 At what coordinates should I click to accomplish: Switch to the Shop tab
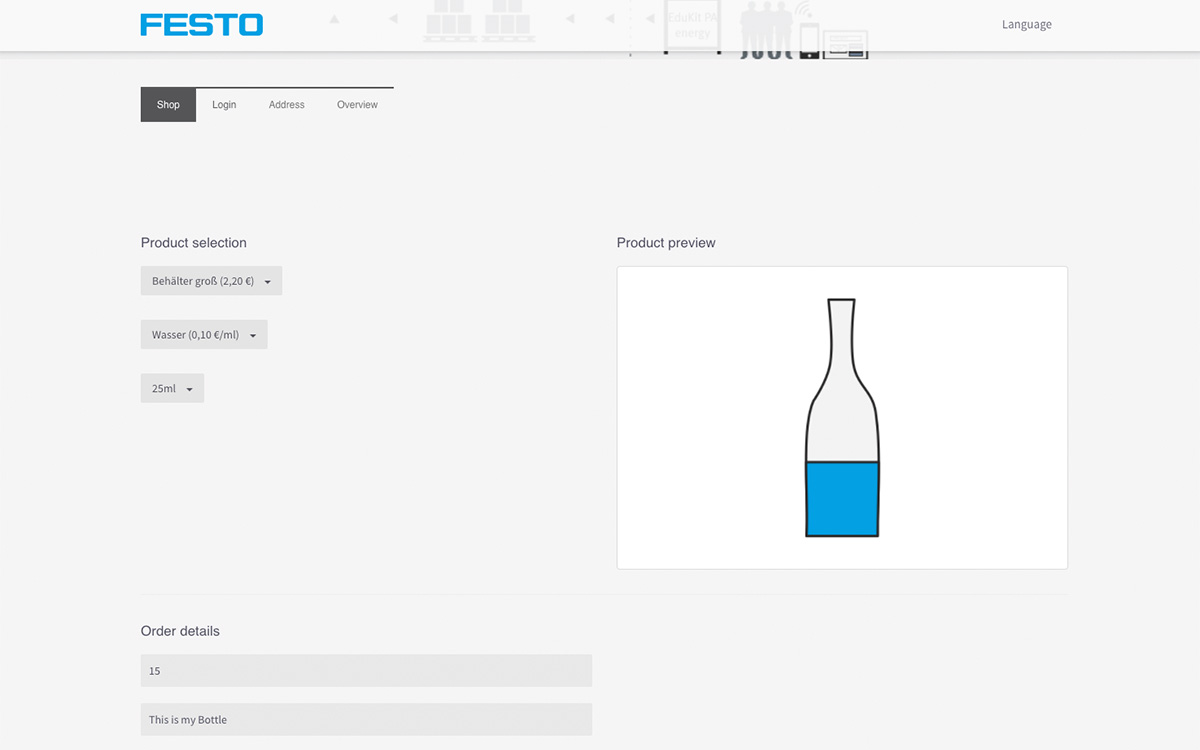(x=168, y=105)
